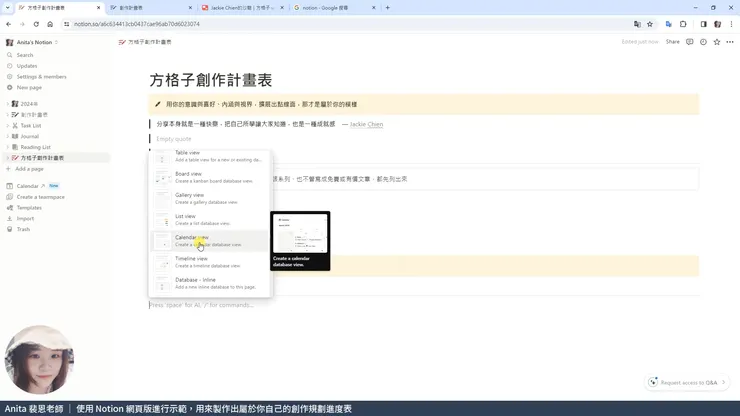Open the translate page icon
Screen dimensions: 740x416
tap(637, 24)
